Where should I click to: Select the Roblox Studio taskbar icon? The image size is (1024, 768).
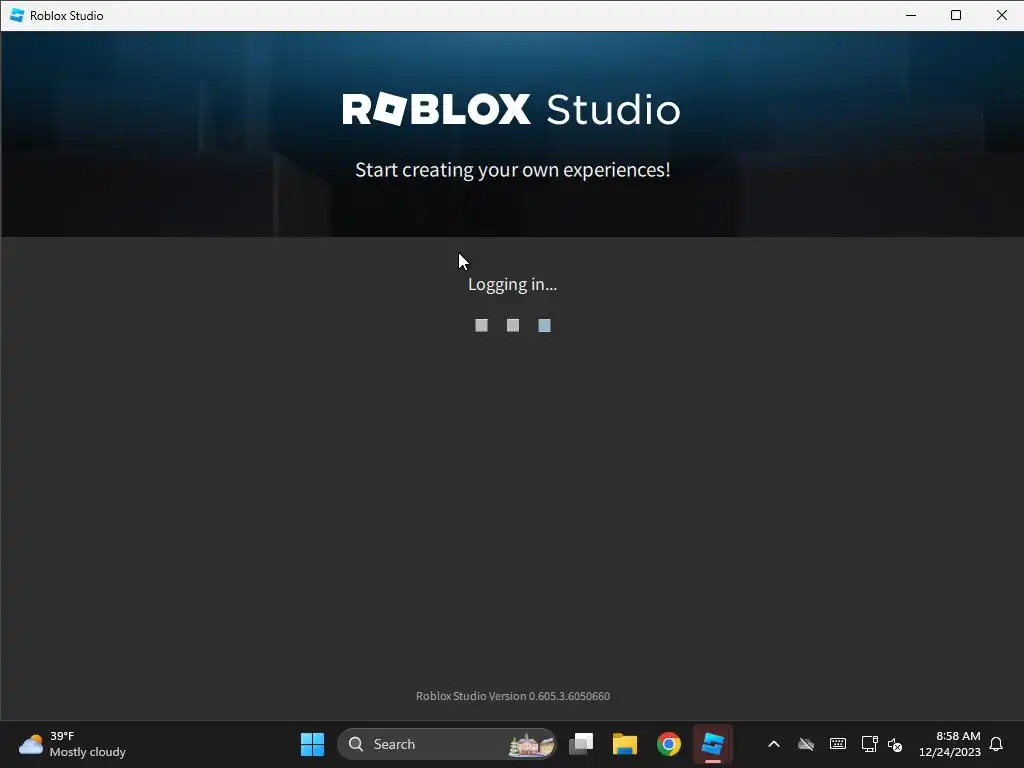click(x=712, y=744)
